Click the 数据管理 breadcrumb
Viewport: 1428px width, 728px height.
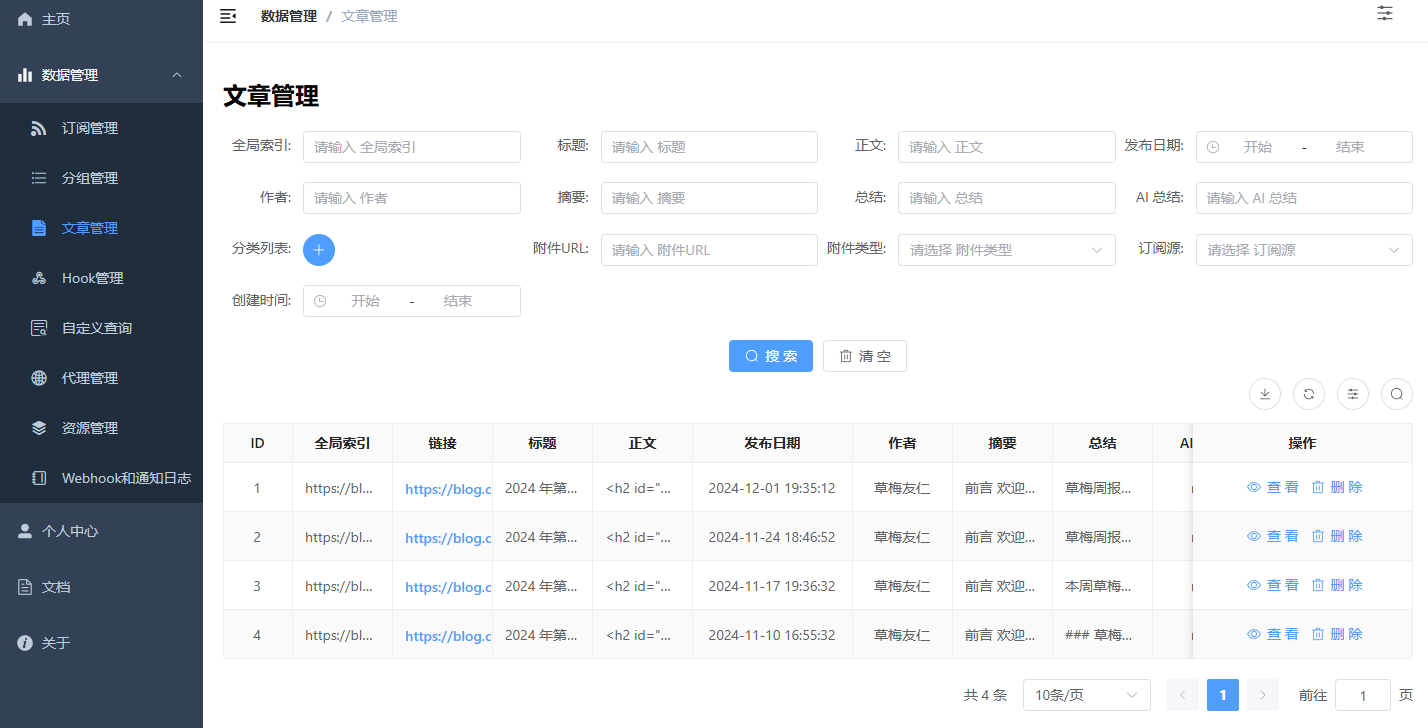click(x=289, y=16)
